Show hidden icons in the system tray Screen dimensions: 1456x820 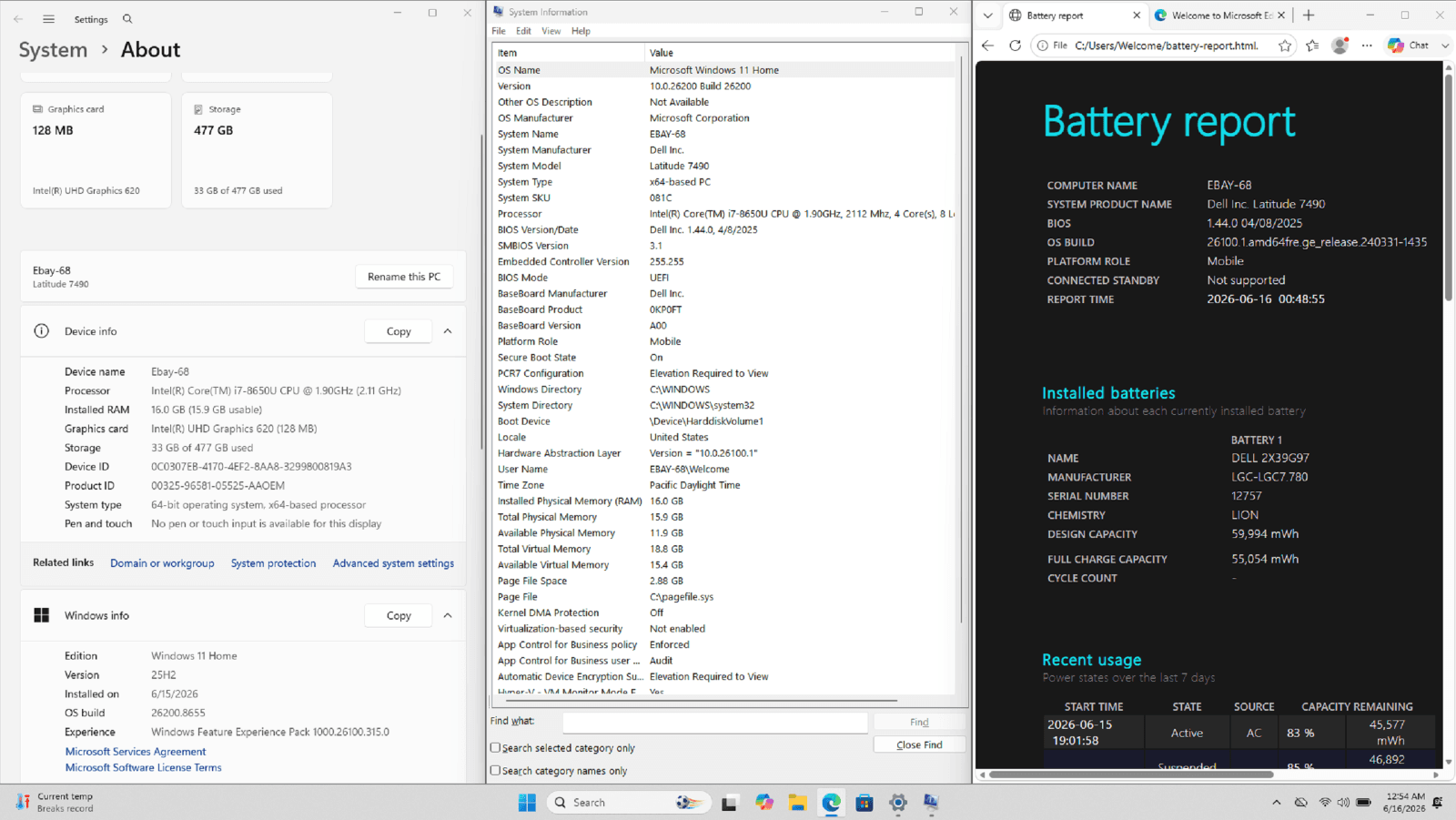tap(1277, 803)
